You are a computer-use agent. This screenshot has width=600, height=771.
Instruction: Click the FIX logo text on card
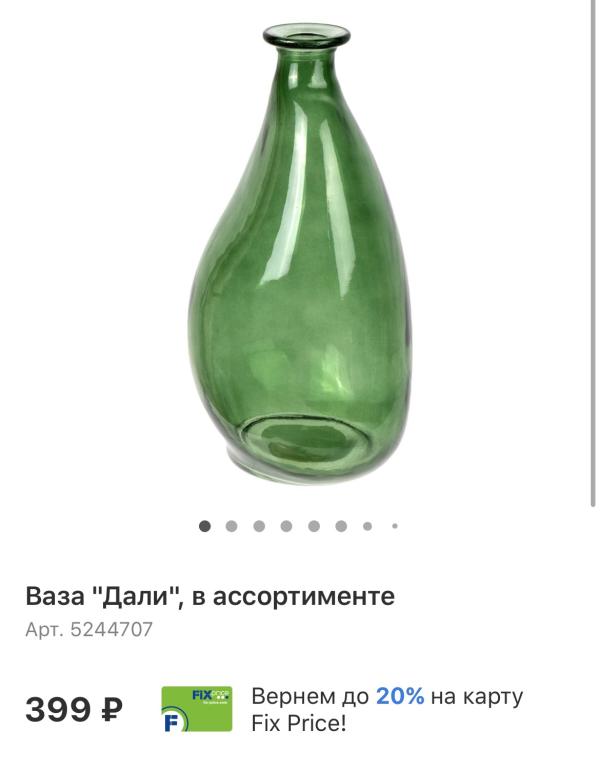point(202,695)
